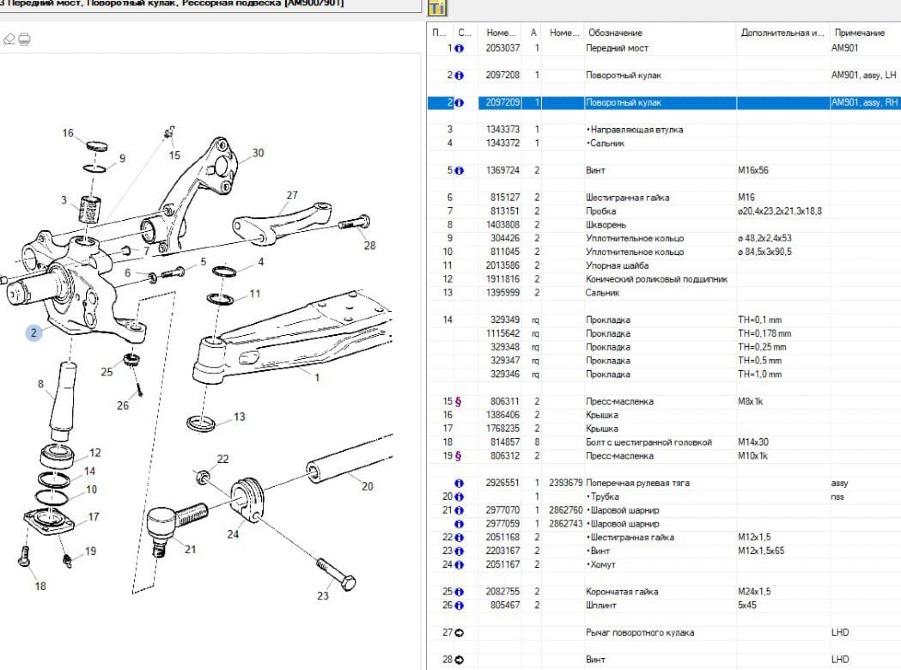The image size is (901, 670).
Task: Click callout number 2 highlighted in diagram
Action: (34, 333)
